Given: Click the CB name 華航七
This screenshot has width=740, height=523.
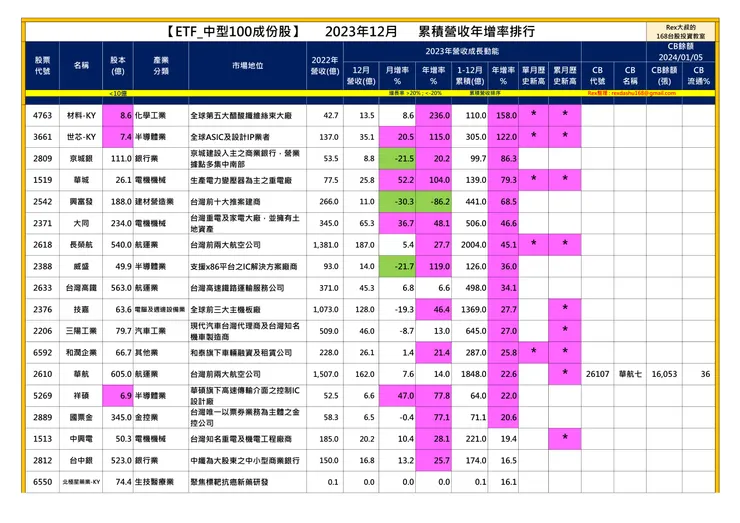Looking at the screenshot, I should click(630, 374).
